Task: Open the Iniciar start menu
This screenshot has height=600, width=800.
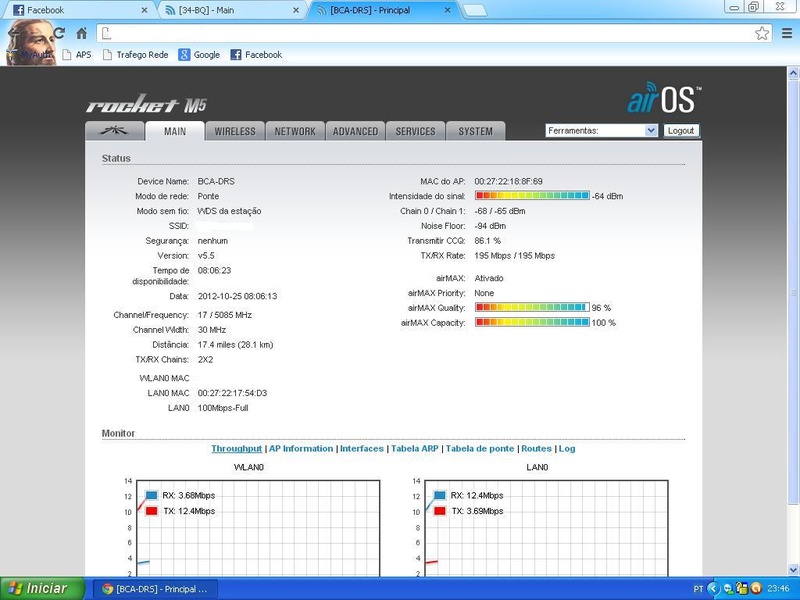Action: [43, 588]
